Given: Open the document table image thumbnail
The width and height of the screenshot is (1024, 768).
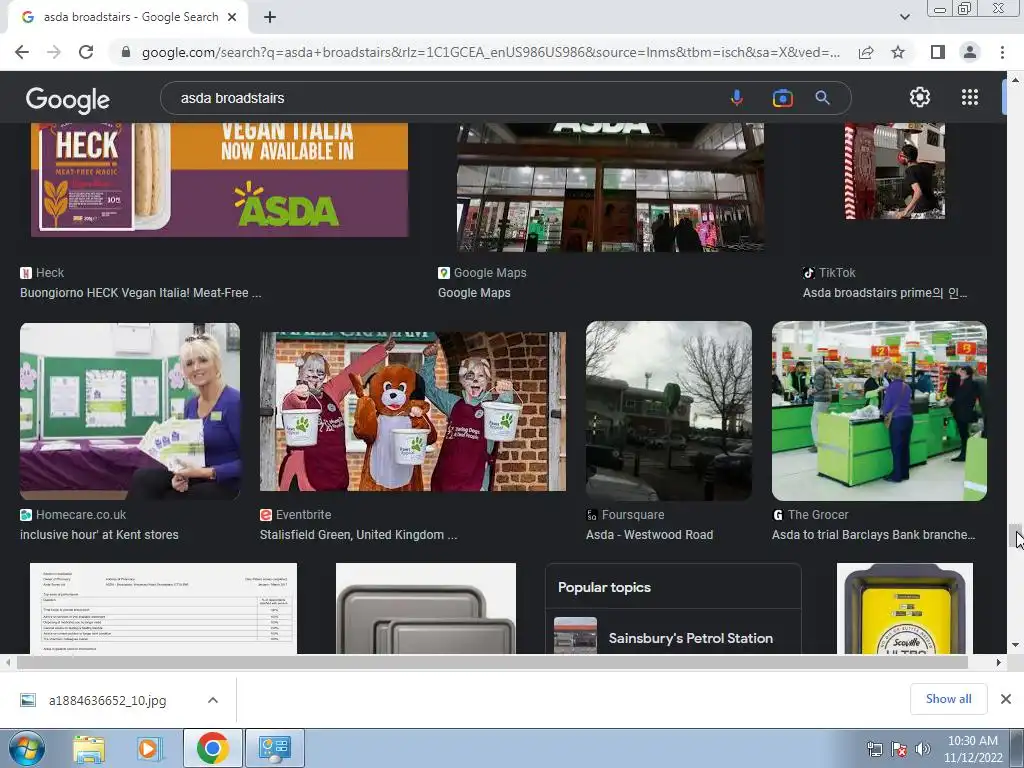Looking at the screenshot, I should (x=163, y=609).
